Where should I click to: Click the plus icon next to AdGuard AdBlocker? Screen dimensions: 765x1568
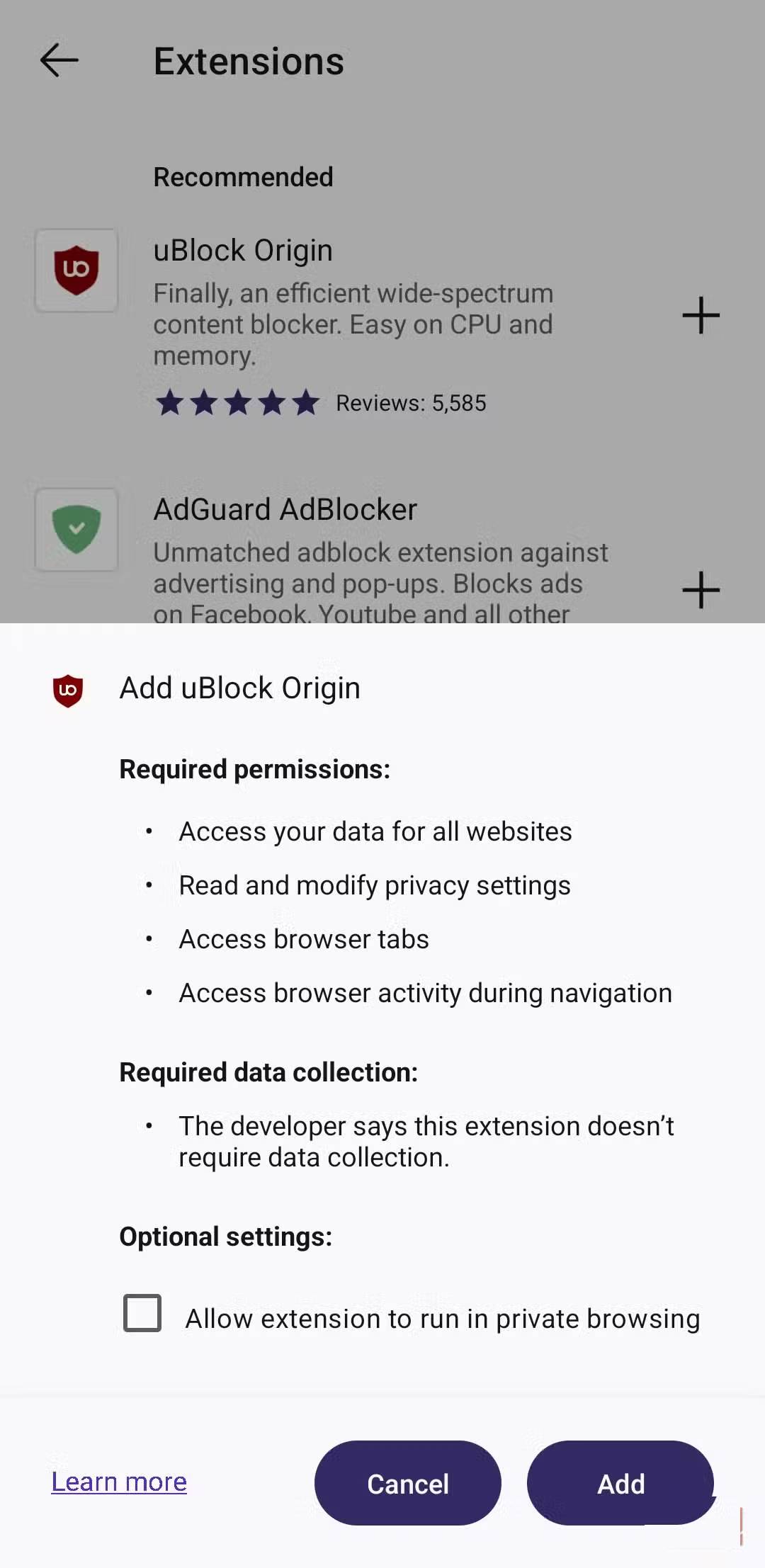coord(700,589)
